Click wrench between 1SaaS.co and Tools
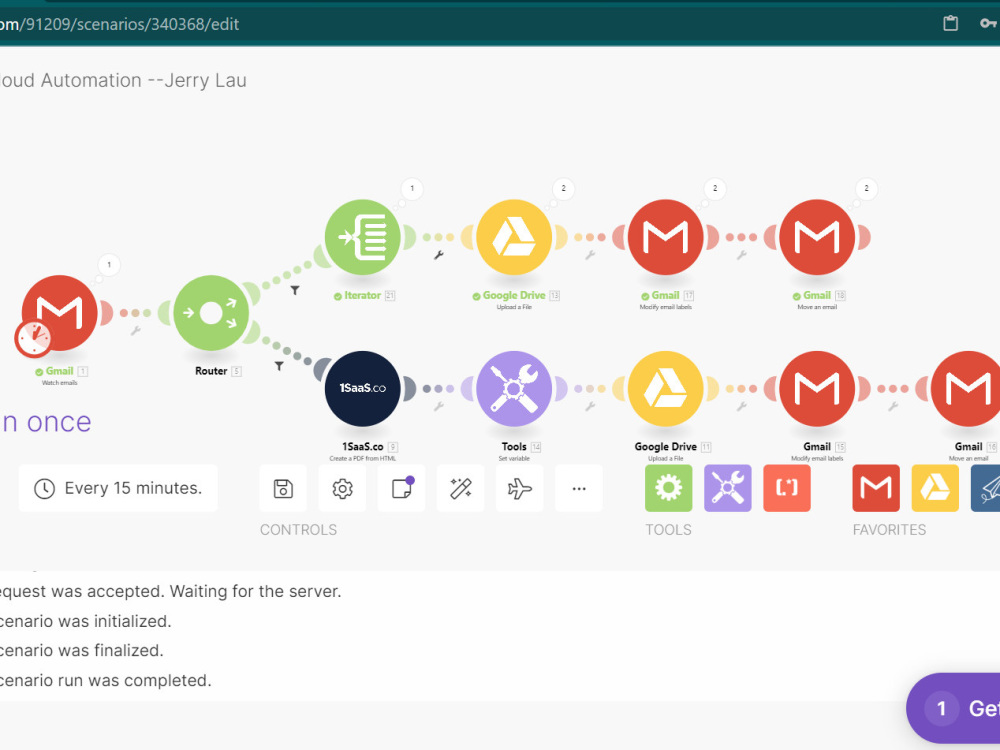 tap(439, 406)
